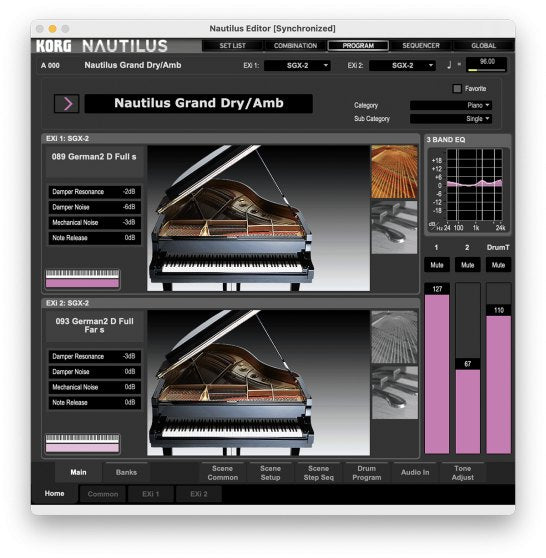Click the oscillator 2 volume slider at 67

tap(467, 368)
